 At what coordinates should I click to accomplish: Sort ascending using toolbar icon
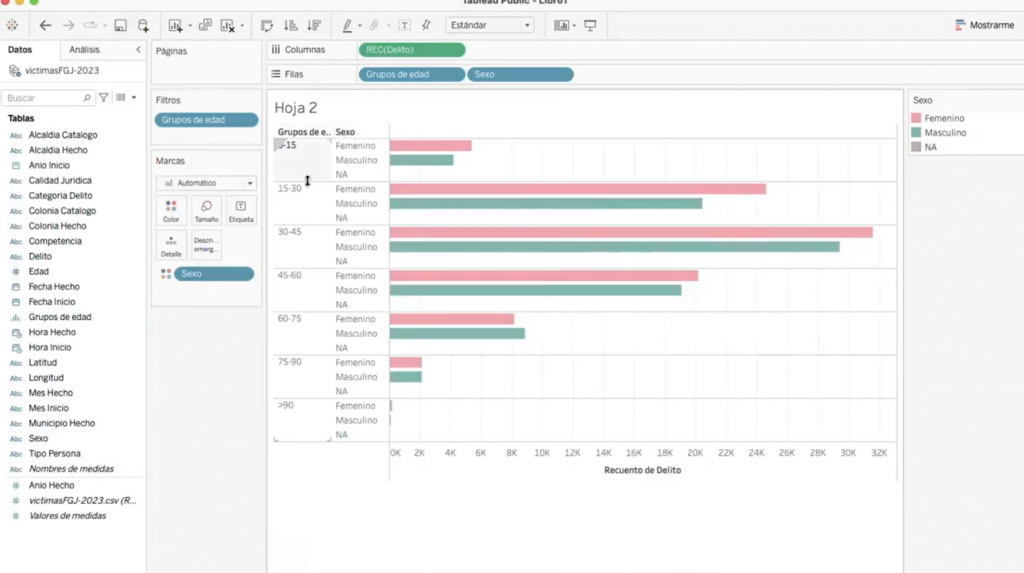[291, 25]
